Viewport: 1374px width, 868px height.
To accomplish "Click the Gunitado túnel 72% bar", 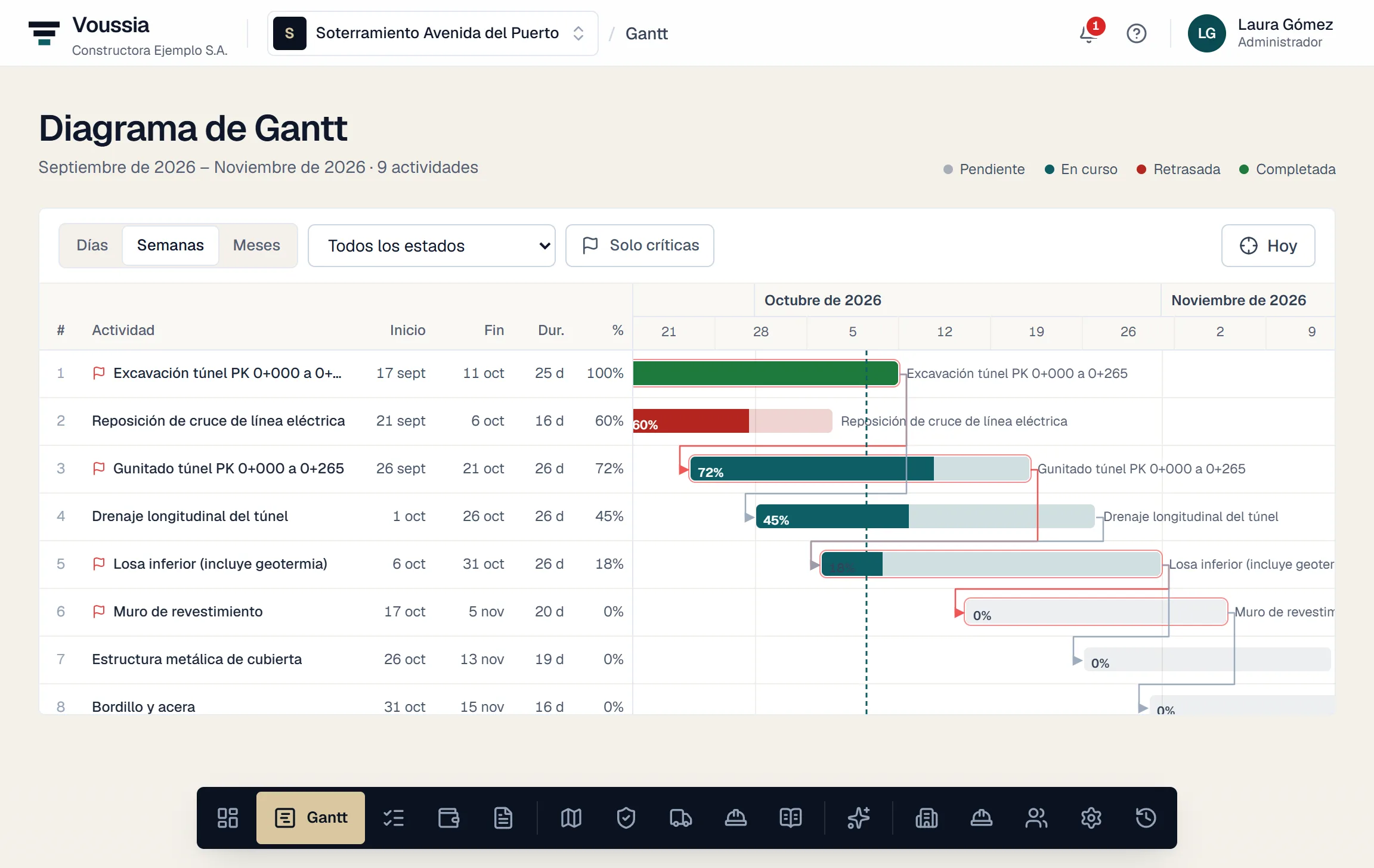I will click(860, 469).
